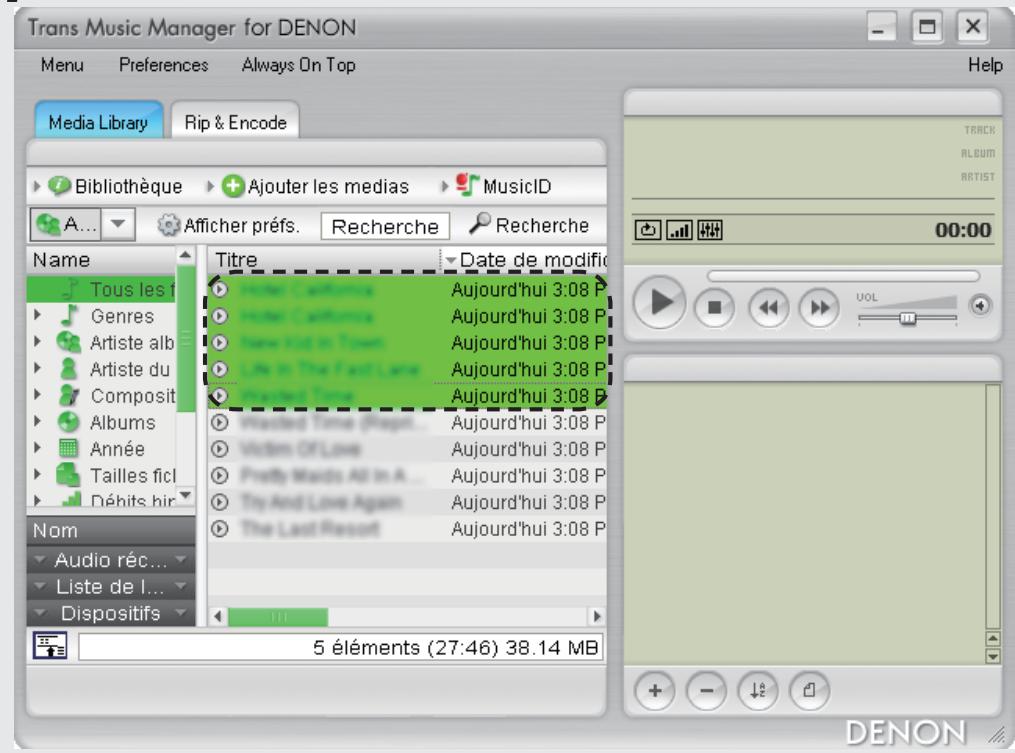Start playback with the Play button
The image size is (1015, 753).
pos(660,302)
